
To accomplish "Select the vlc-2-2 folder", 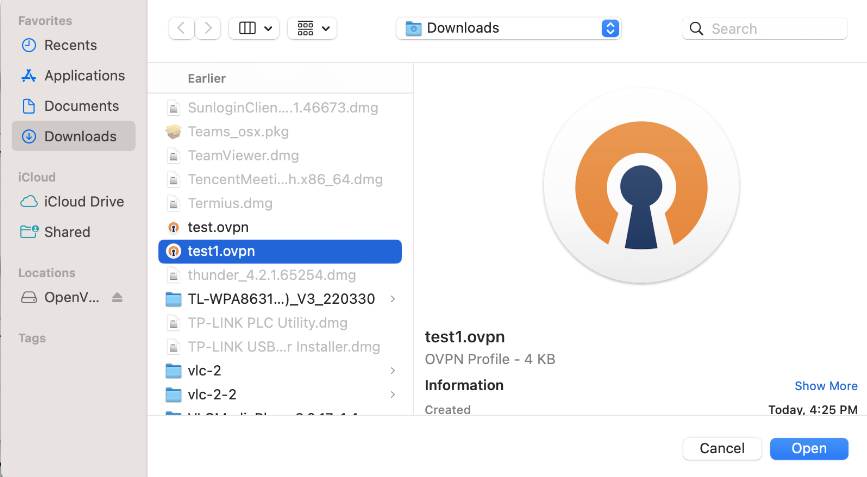I will [280, 395].
